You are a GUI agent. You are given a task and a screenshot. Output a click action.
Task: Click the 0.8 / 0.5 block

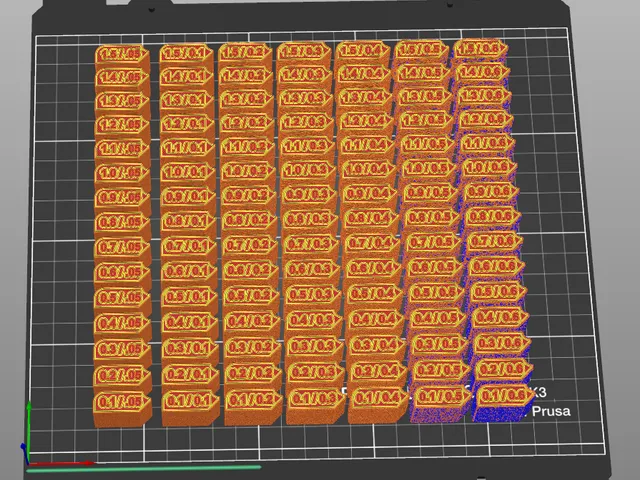click(433, 217)
